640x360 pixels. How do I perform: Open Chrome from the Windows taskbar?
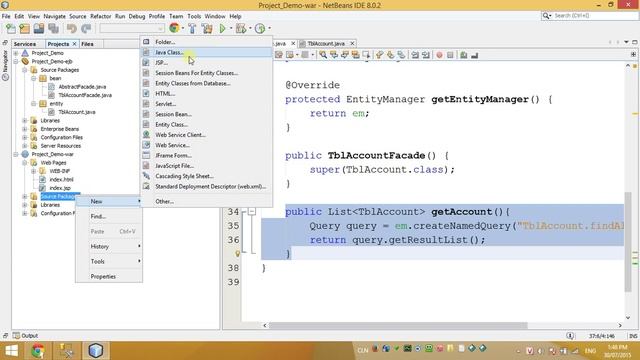tap(38, 351)
